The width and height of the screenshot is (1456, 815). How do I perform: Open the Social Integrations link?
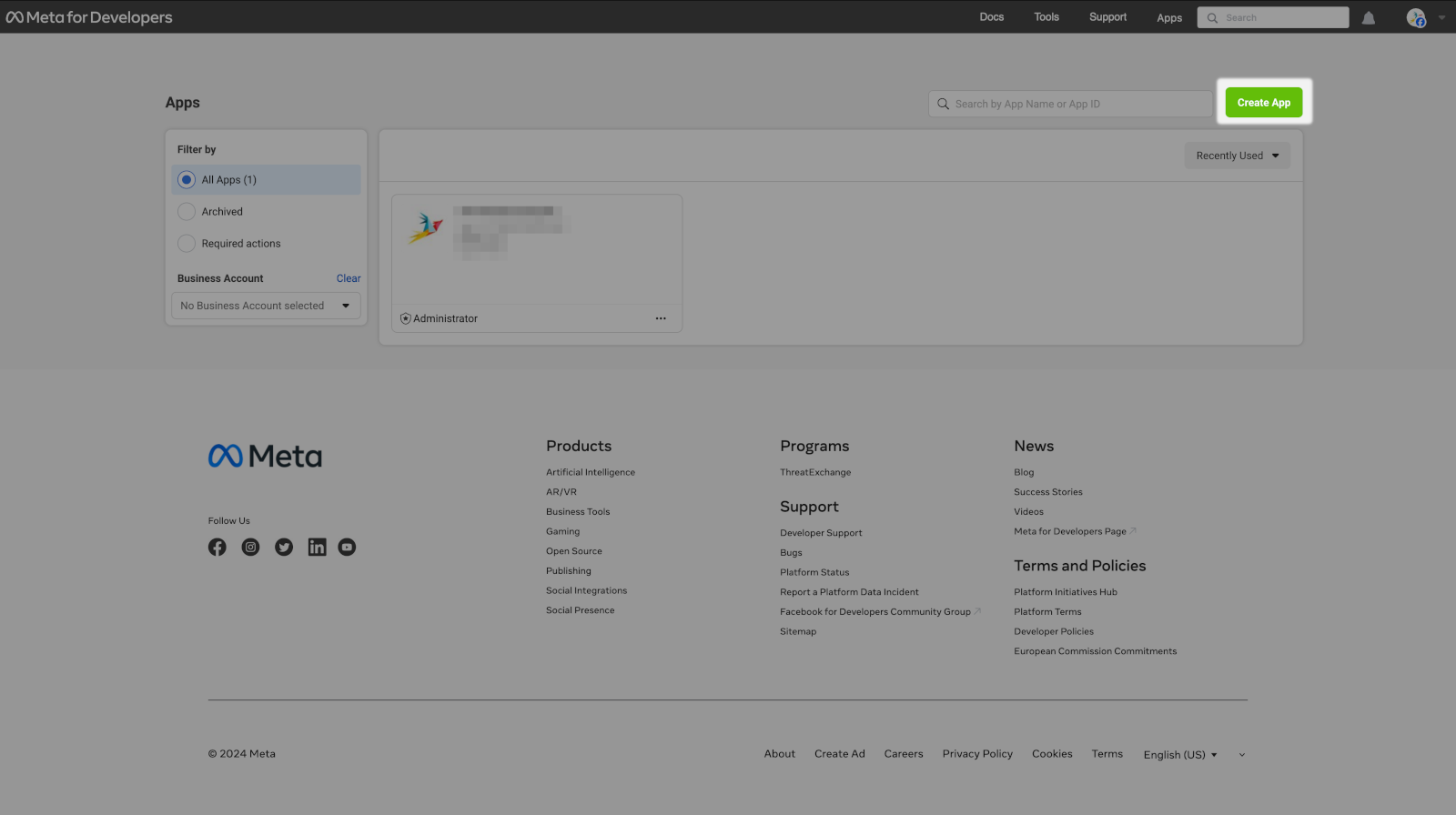pos(586,591)
